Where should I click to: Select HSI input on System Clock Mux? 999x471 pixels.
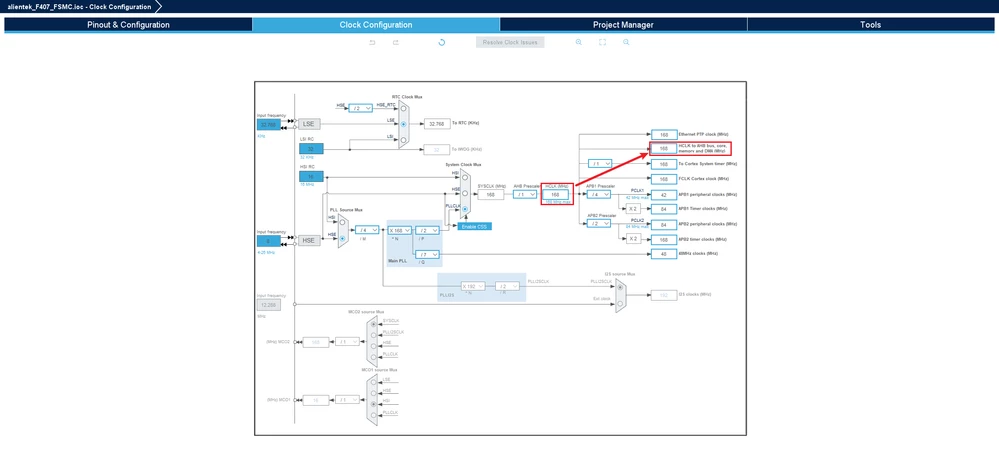[x=465, y=177]
